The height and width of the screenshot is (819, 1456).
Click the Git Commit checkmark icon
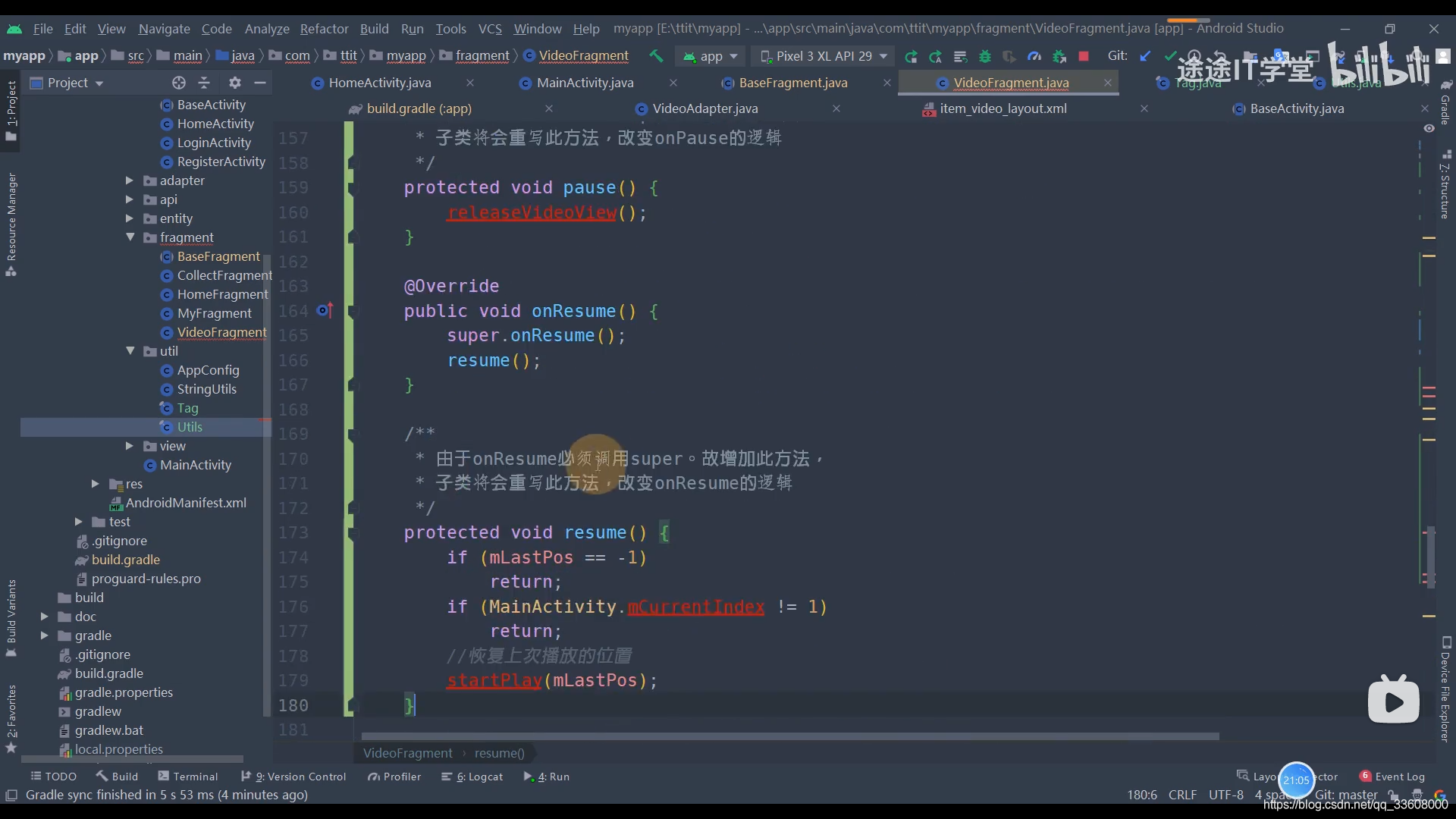1170,56
